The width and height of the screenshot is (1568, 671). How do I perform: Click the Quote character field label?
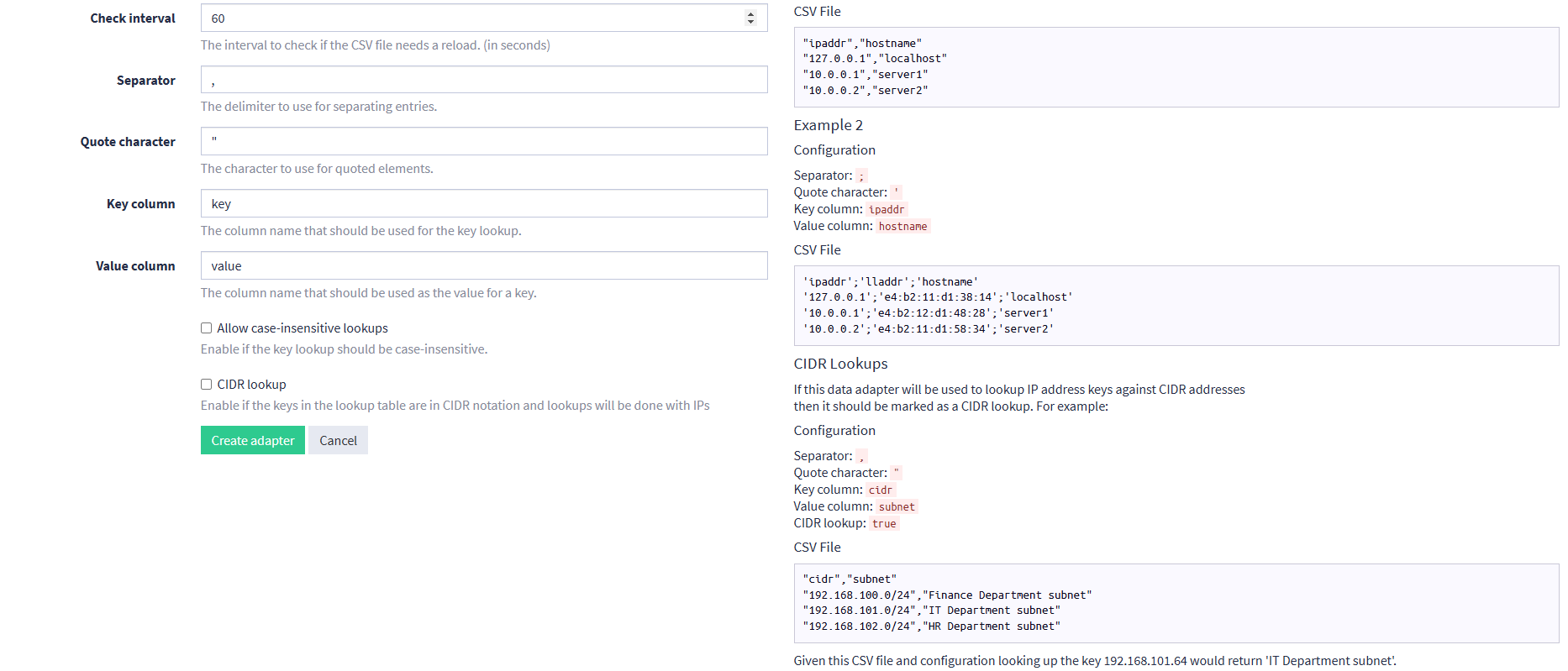click(128, 142)
